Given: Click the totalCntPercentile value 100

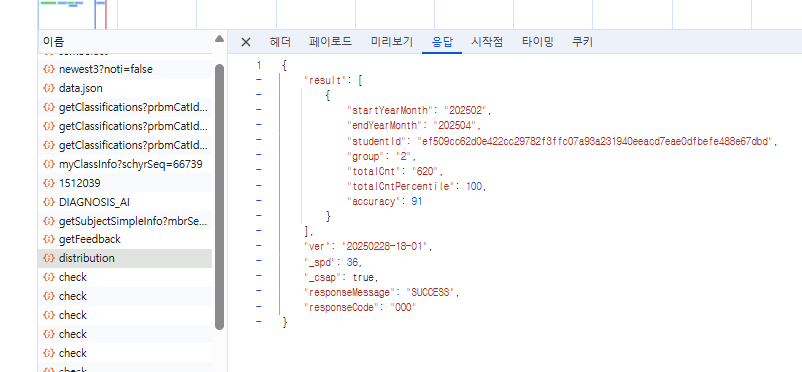Looking at the screenshot, I should [x=474, y=187].
